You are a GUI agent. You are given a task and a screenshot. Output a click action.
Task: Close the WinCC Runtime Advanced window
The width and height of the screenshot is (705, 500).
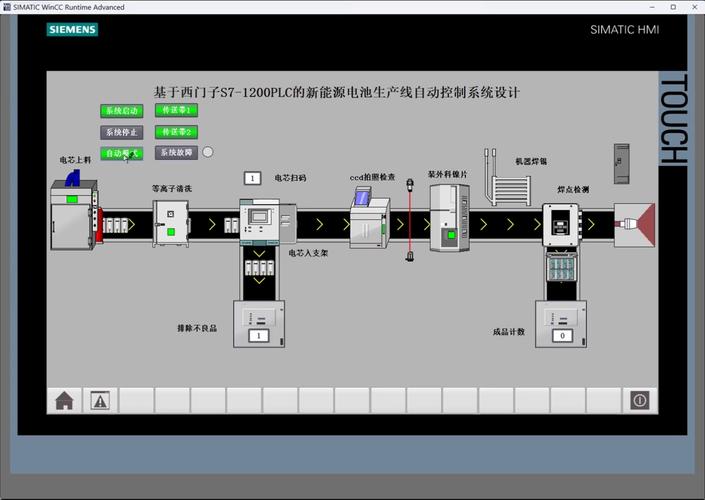click(x=695, y=7)
